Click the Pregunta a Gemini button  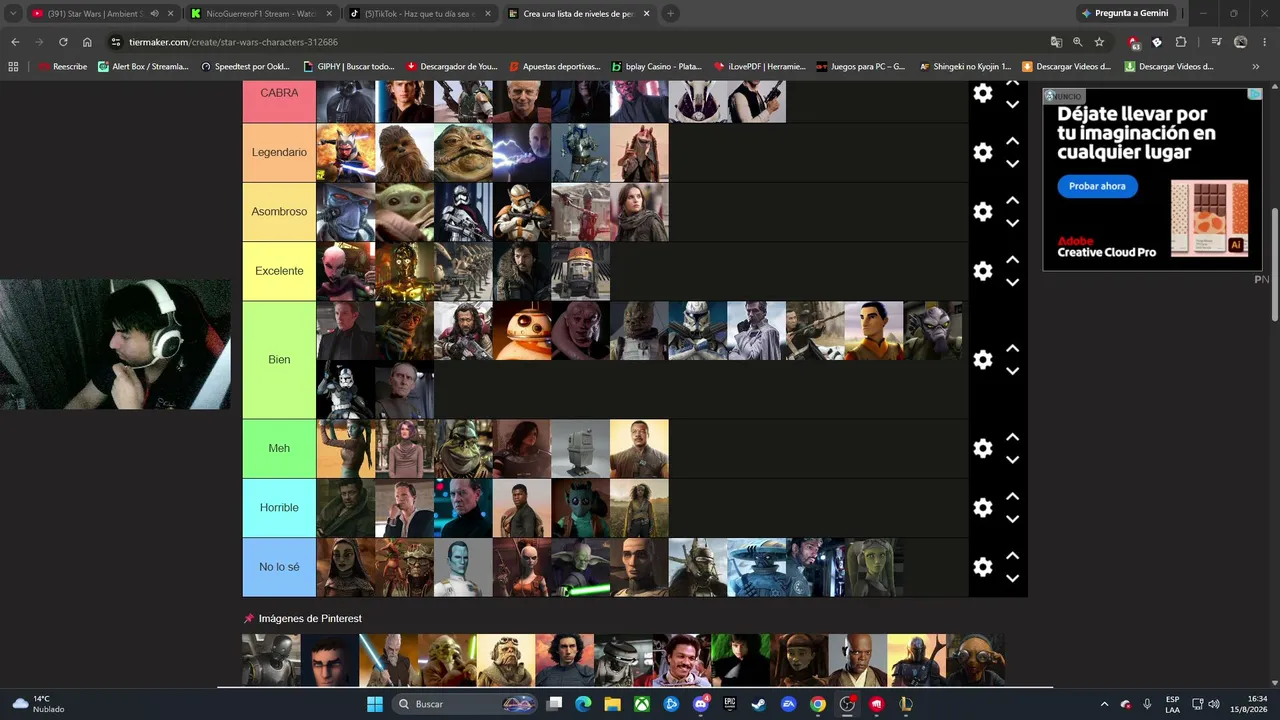(1125, 14)
